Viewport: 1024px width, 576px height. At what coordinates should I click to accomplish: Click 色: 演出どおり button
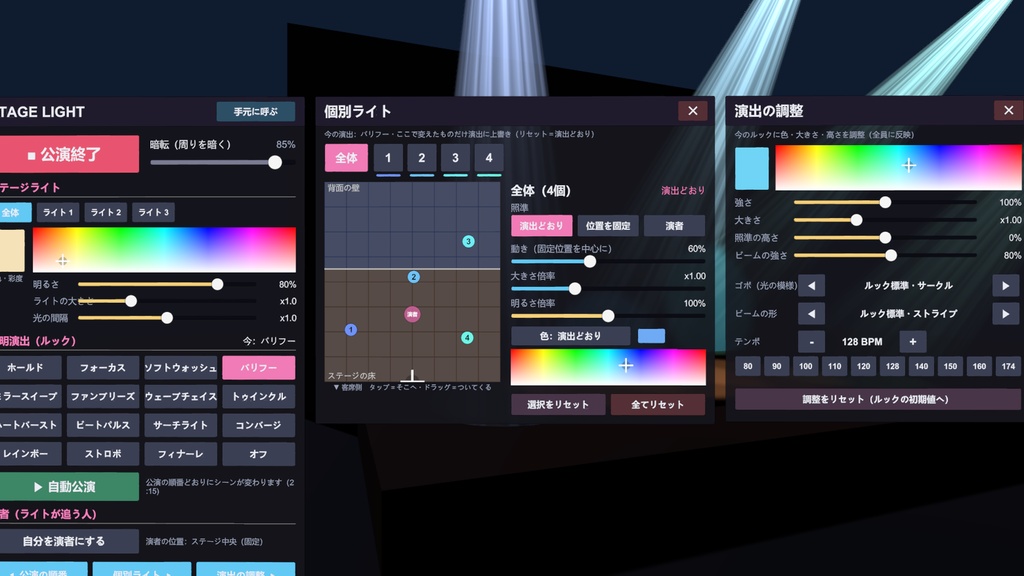click(x=570, y=336)
